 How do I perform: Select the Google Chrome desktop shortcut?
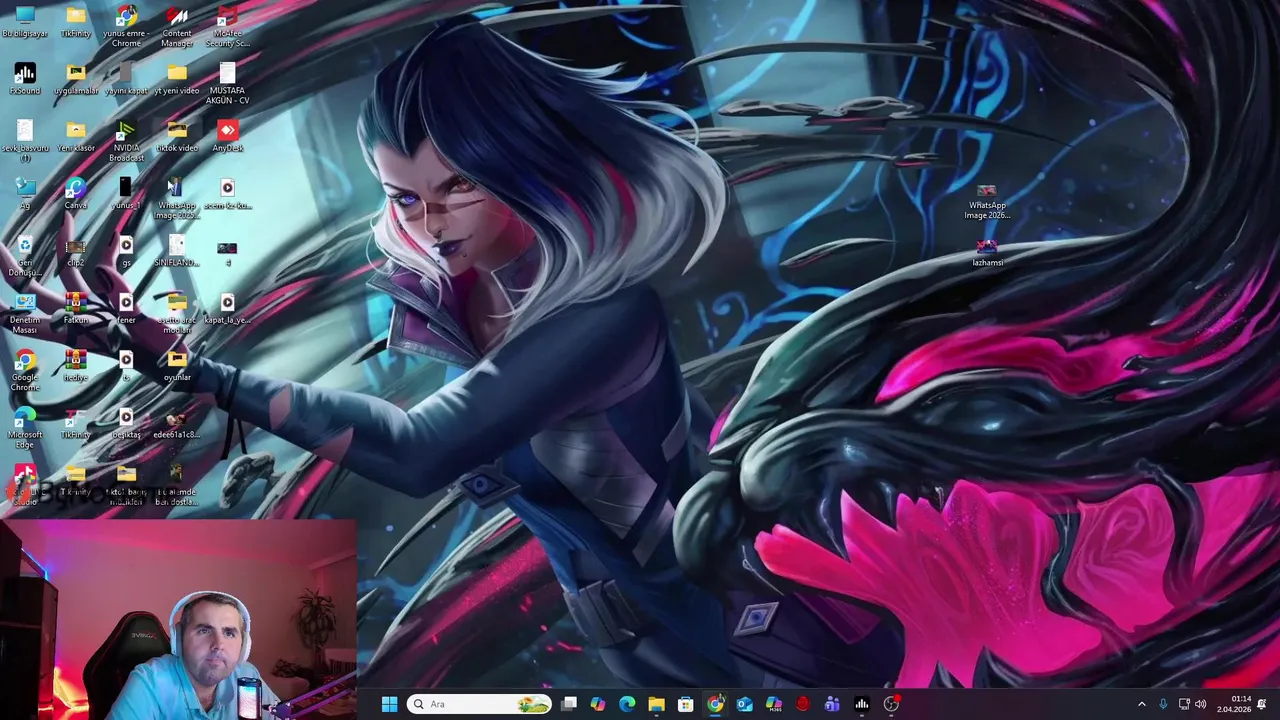pyautogui.click(x=25, y=371)
